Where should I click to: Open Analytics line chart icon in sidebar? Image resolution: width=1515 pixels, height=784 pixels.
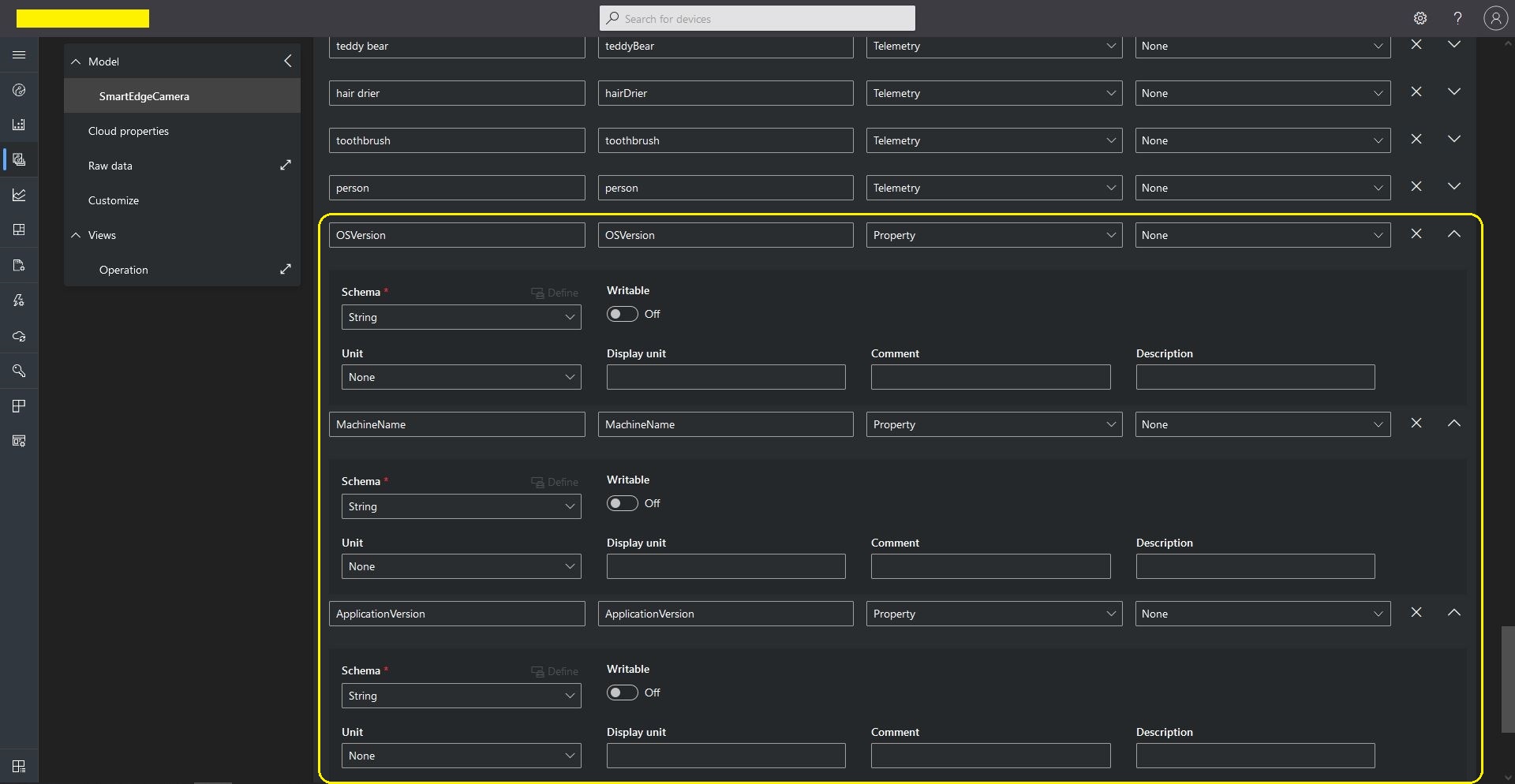[19, 195]
